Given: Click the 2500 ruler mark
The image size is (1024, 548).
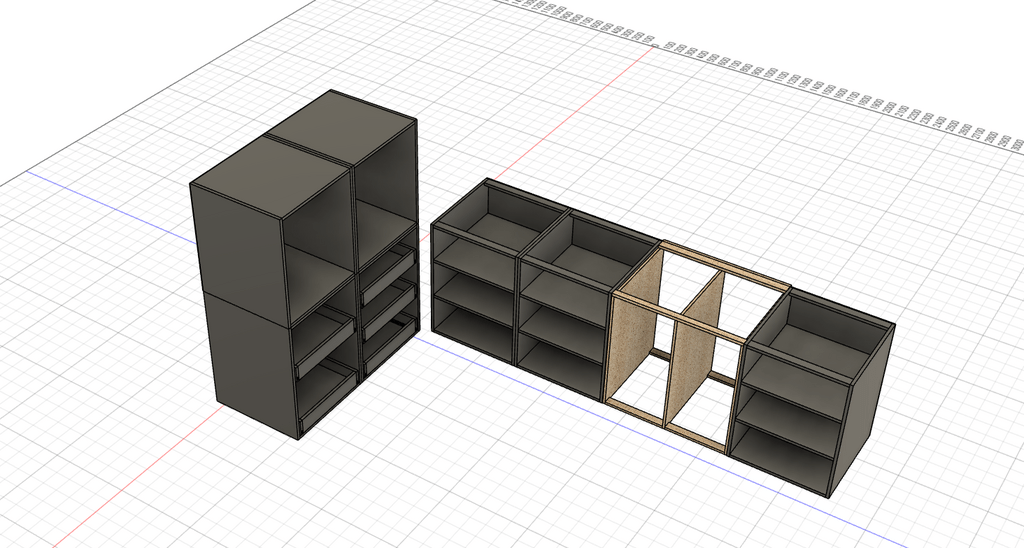Looking at the screenshot, I should [x=952, y=125].
